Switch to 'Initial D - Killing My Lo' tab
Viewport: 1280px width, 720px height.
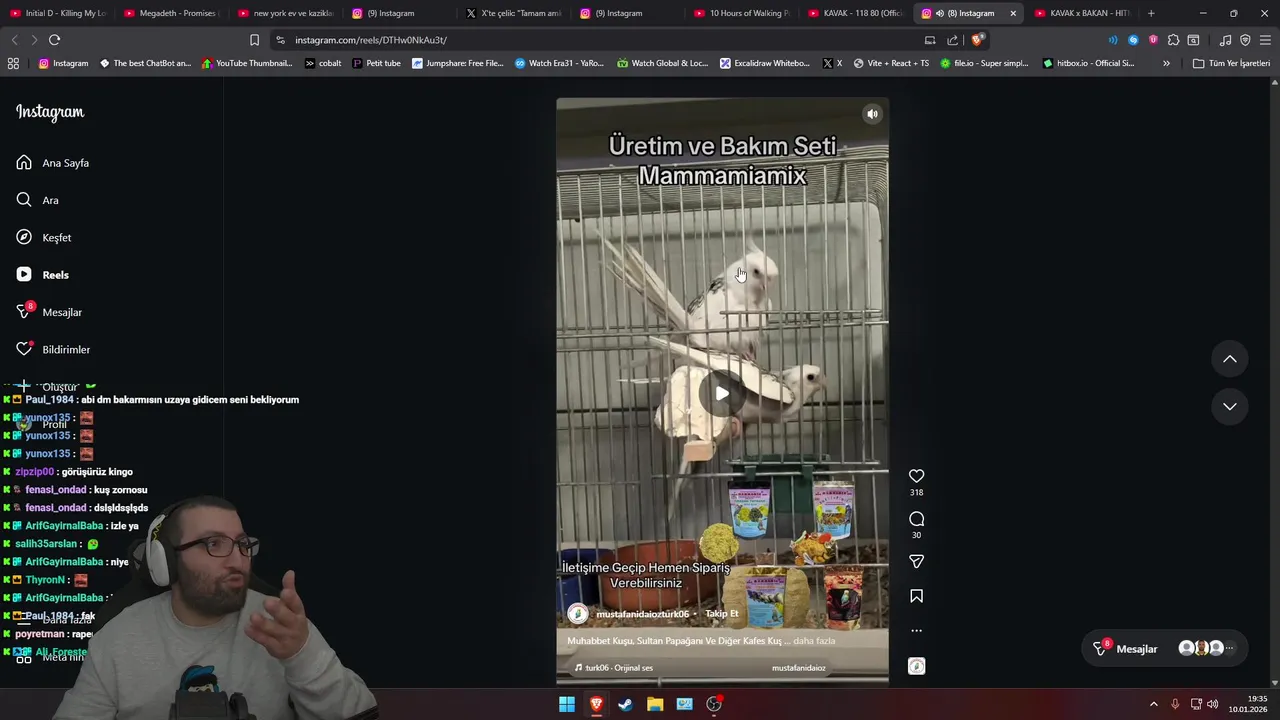click(x=58, y=13)
